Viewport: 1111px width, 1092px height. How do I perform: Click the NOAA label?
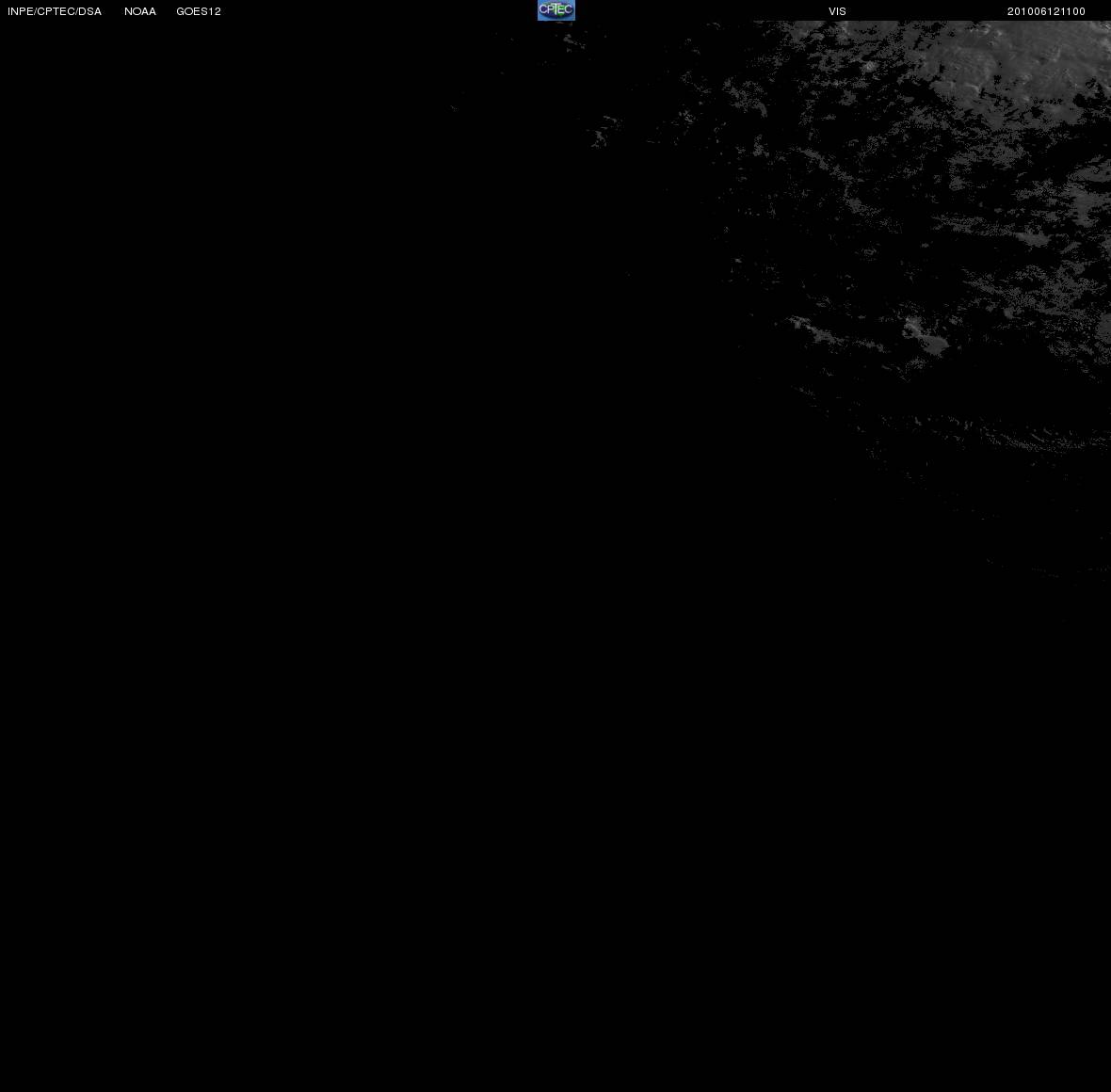[x=140, y=11]
